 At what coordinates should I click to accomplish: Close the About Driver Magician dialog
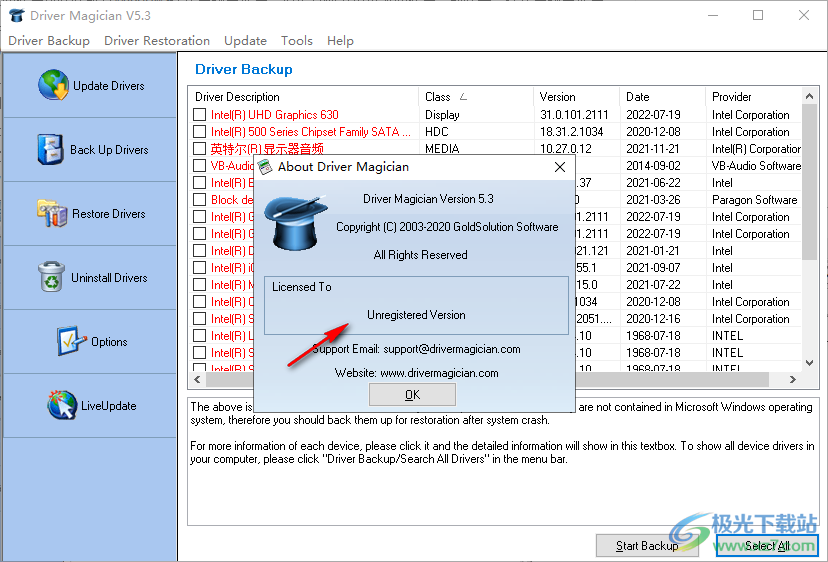(560, 167)
